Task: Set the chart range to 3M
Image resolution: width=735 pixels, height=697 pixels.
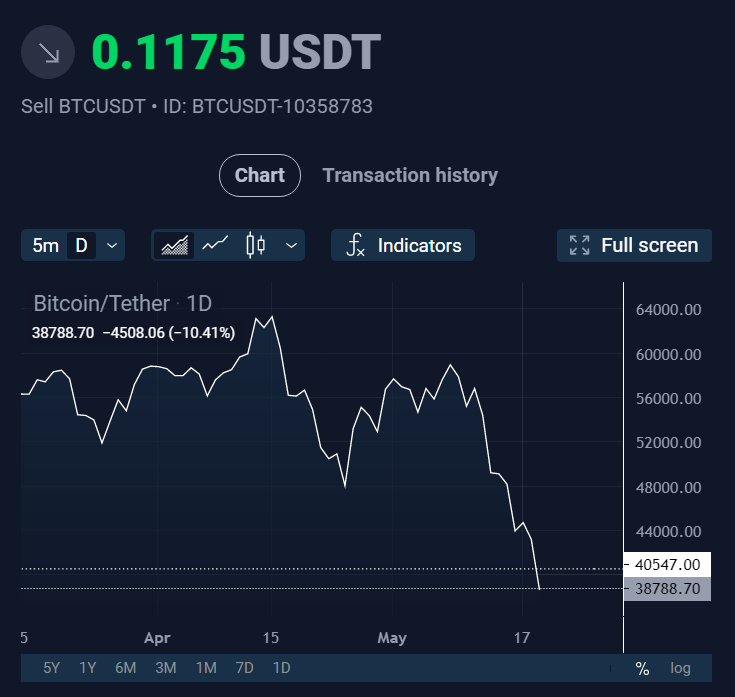Action: click(166, 668)
